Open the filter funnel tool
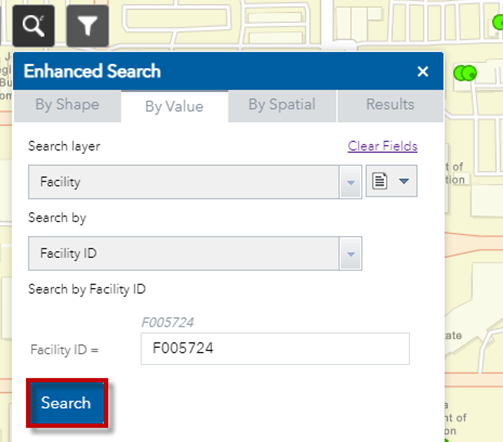Image resolution: width=503 pixels, height=442 pixels. tap(87, 26)
